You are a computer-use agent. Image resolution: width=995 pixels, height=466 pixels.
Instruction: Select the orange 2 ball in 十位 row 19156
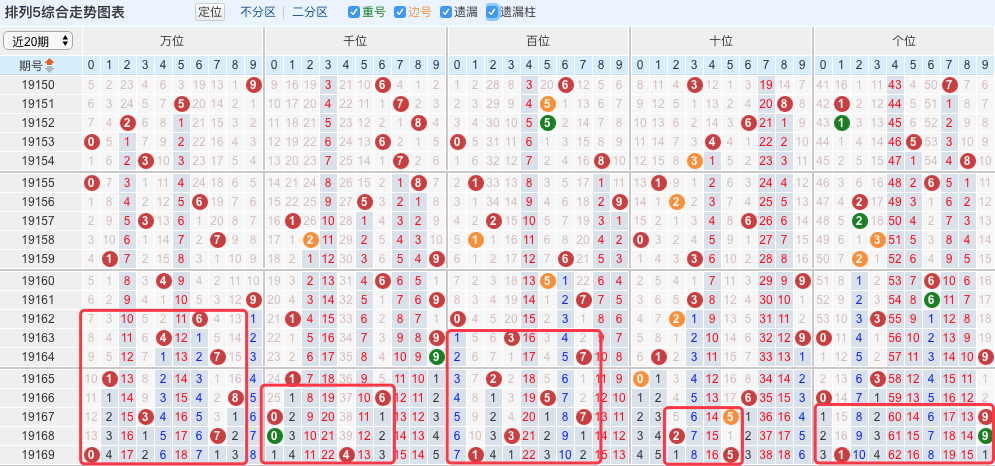point(676,203)
